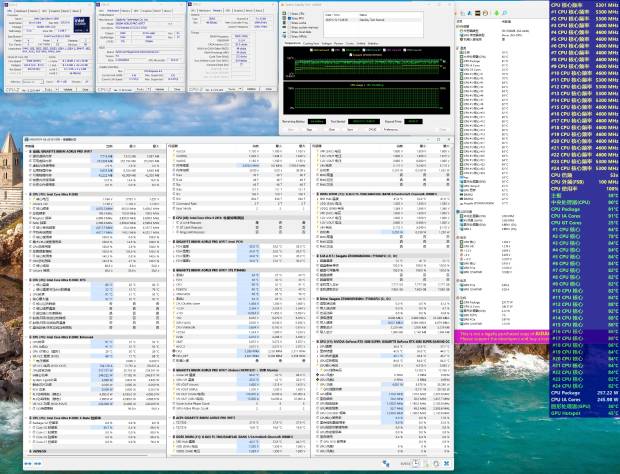620x474 pixels.
Task: Select About tab in third CPU-Z window
Action: coord(258,11)
